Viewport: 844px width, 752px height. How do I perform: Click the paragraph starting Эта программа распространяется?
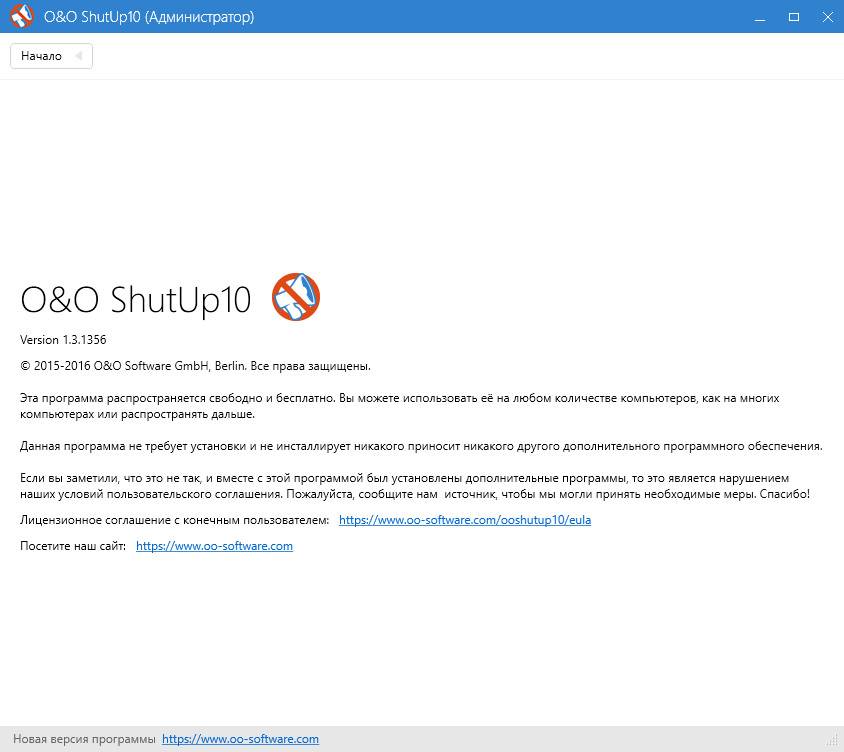(x=399, y=406)
